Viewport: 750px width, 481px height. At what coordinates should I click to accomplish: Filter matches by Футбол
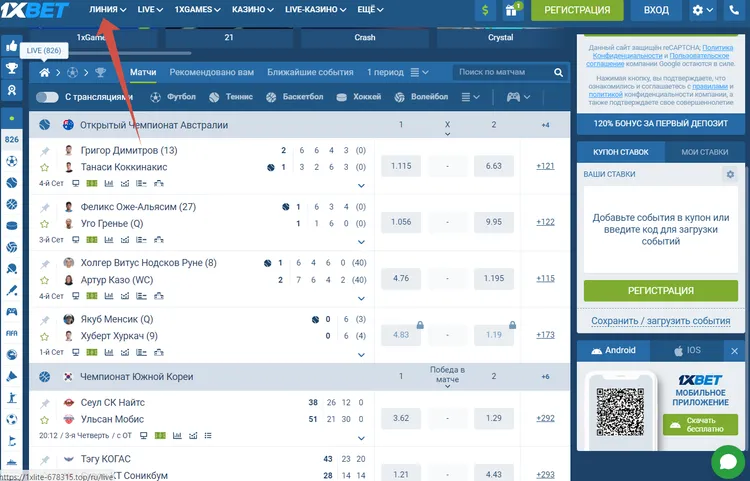point(173,97)
